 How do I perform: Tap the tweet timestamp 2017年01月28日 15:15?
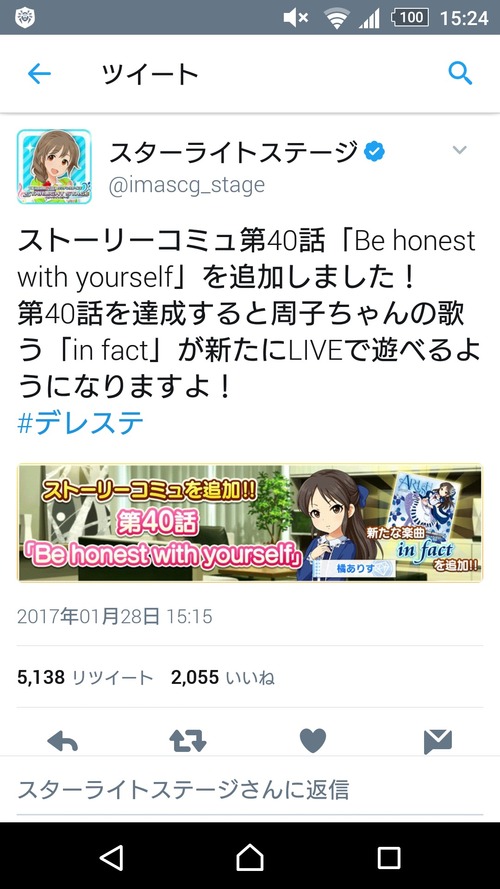[115, 616]
